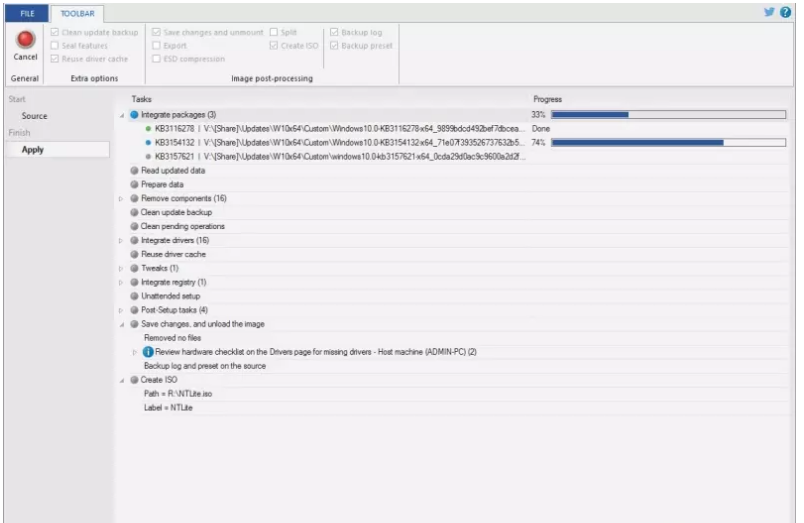Expand the Post-Setup tasks (4) group
This screenshot has width=804, height=523.
point(121,310)
